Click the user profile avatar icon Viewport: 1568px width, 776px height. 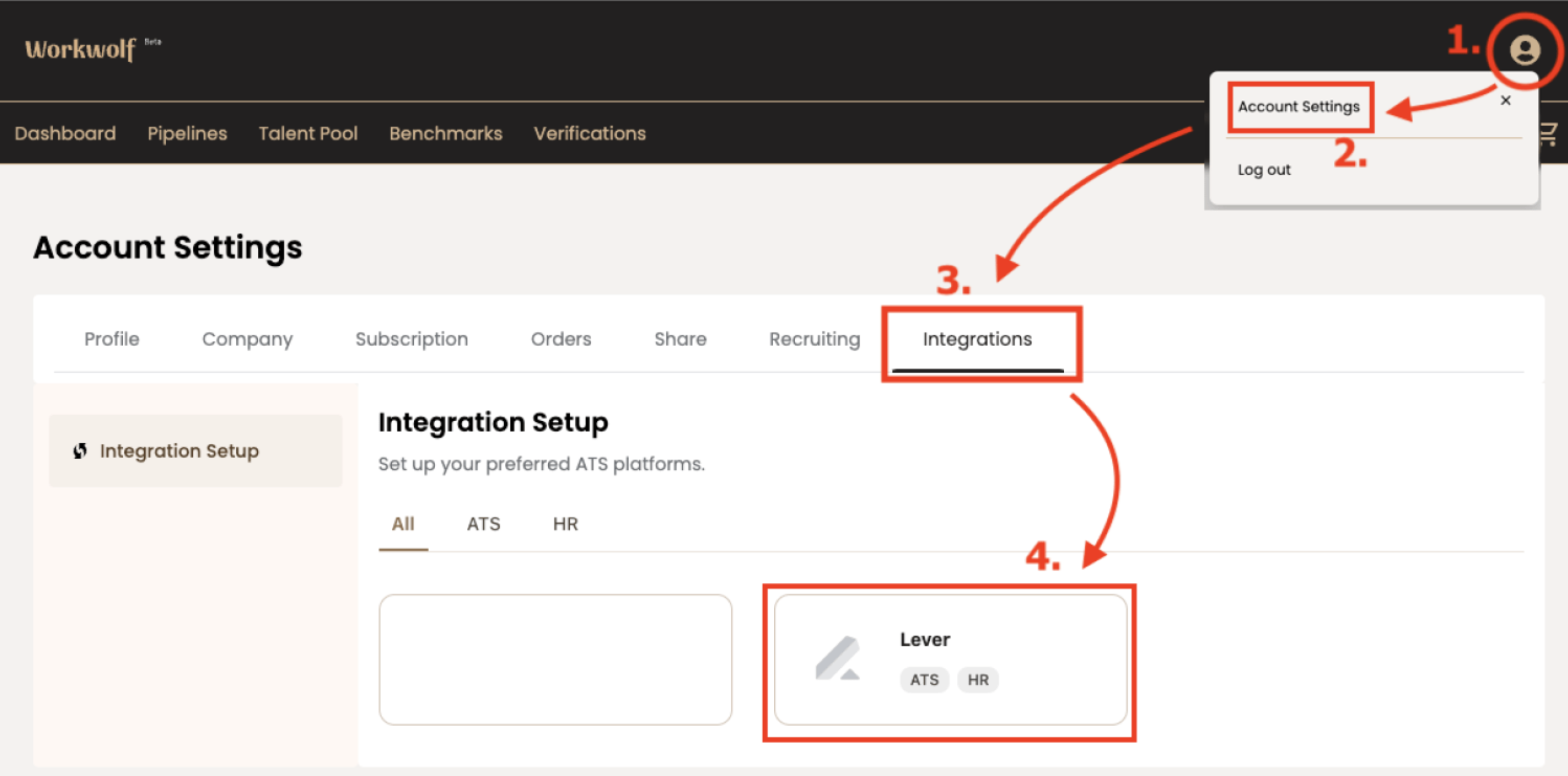(x=1524, y=50)
